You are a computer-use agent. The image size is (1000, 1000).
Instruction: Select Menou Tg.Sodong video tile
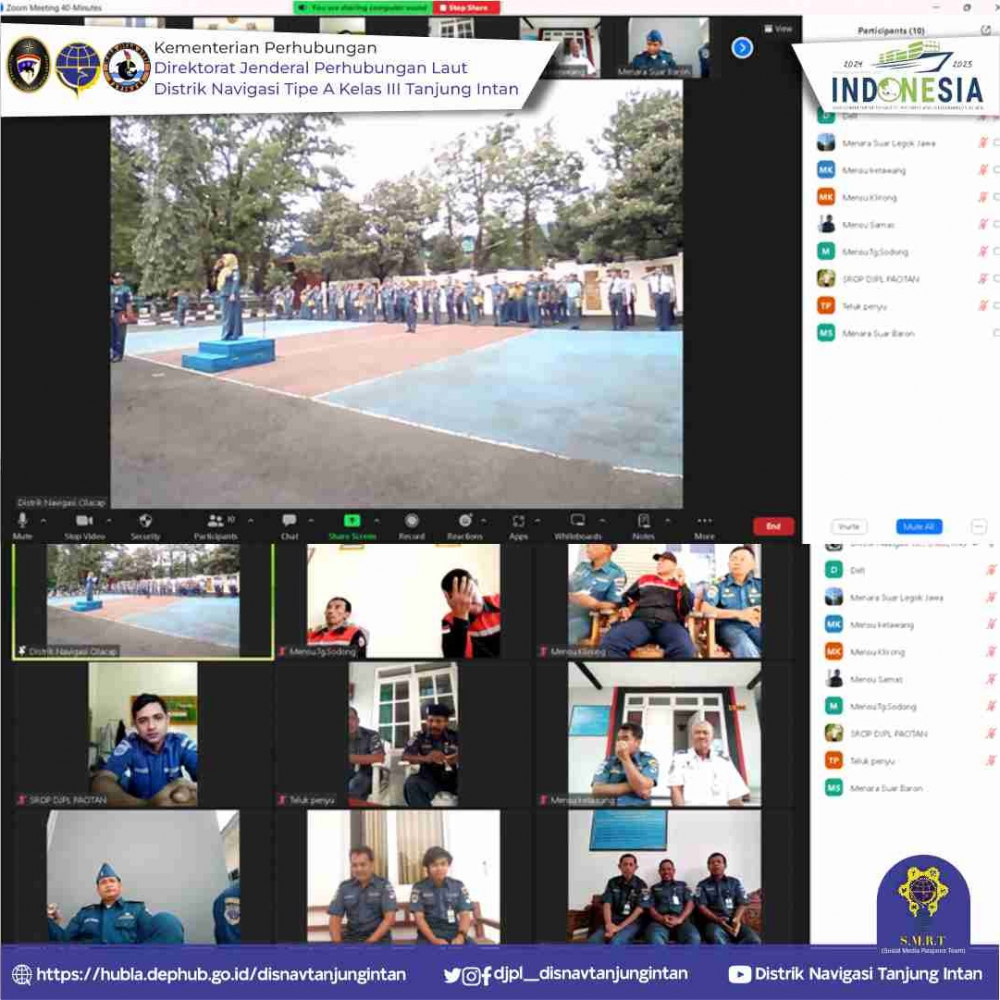tap(403, 601)
